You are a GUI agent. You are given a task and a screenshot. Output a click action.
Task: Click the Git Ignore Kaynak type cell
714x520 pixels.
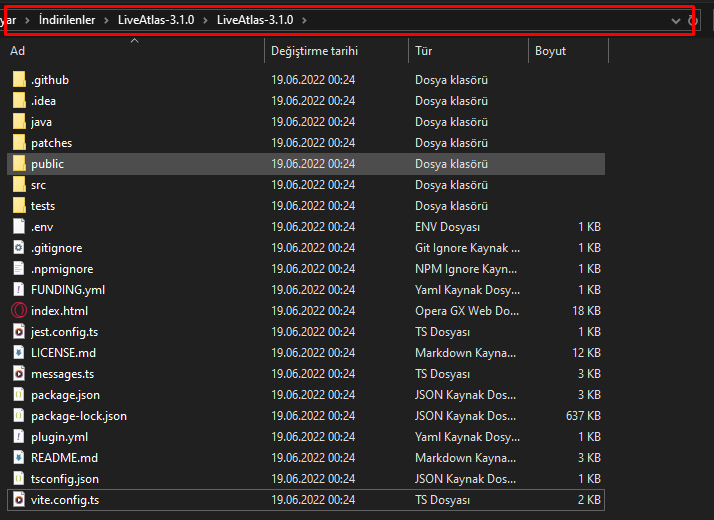pyautogui.click(x=467, y=248)
